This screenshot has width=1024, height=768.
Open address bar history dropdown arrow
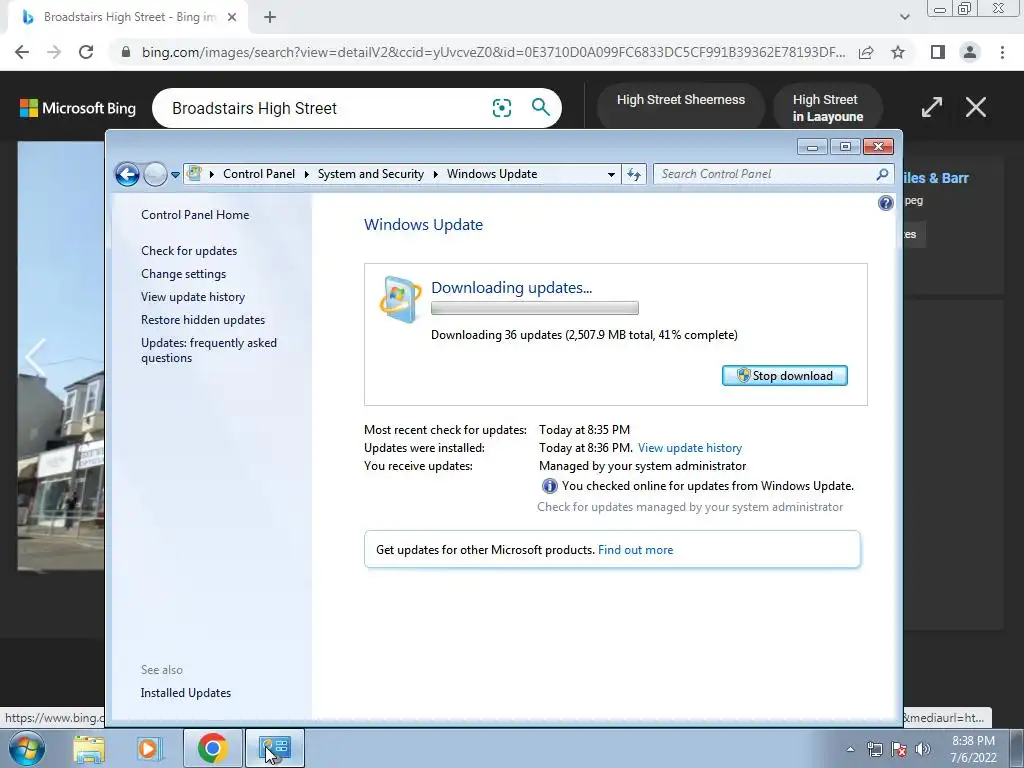(611, 174)
